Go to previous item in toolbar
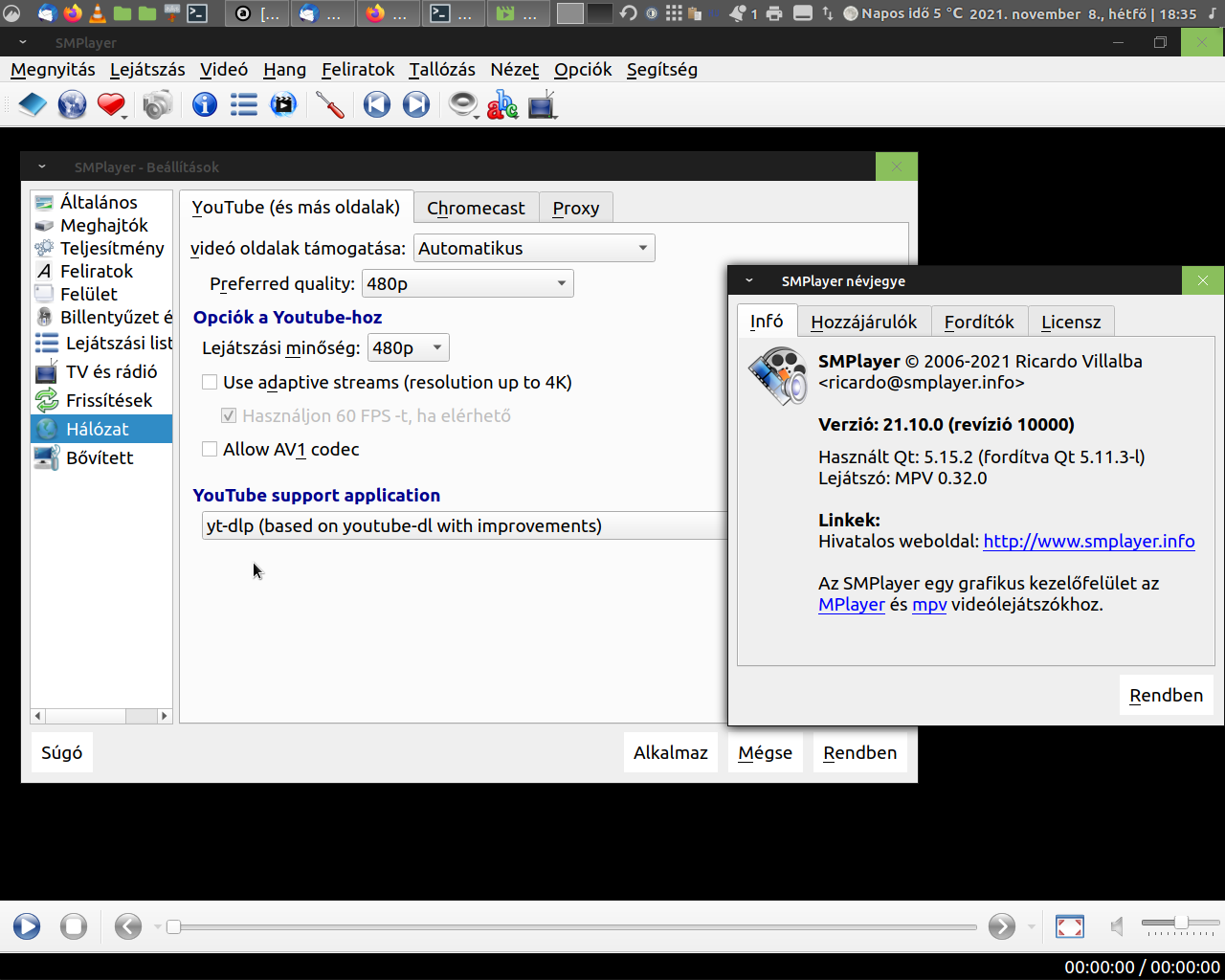1225x980 pixels. (377, 104)
